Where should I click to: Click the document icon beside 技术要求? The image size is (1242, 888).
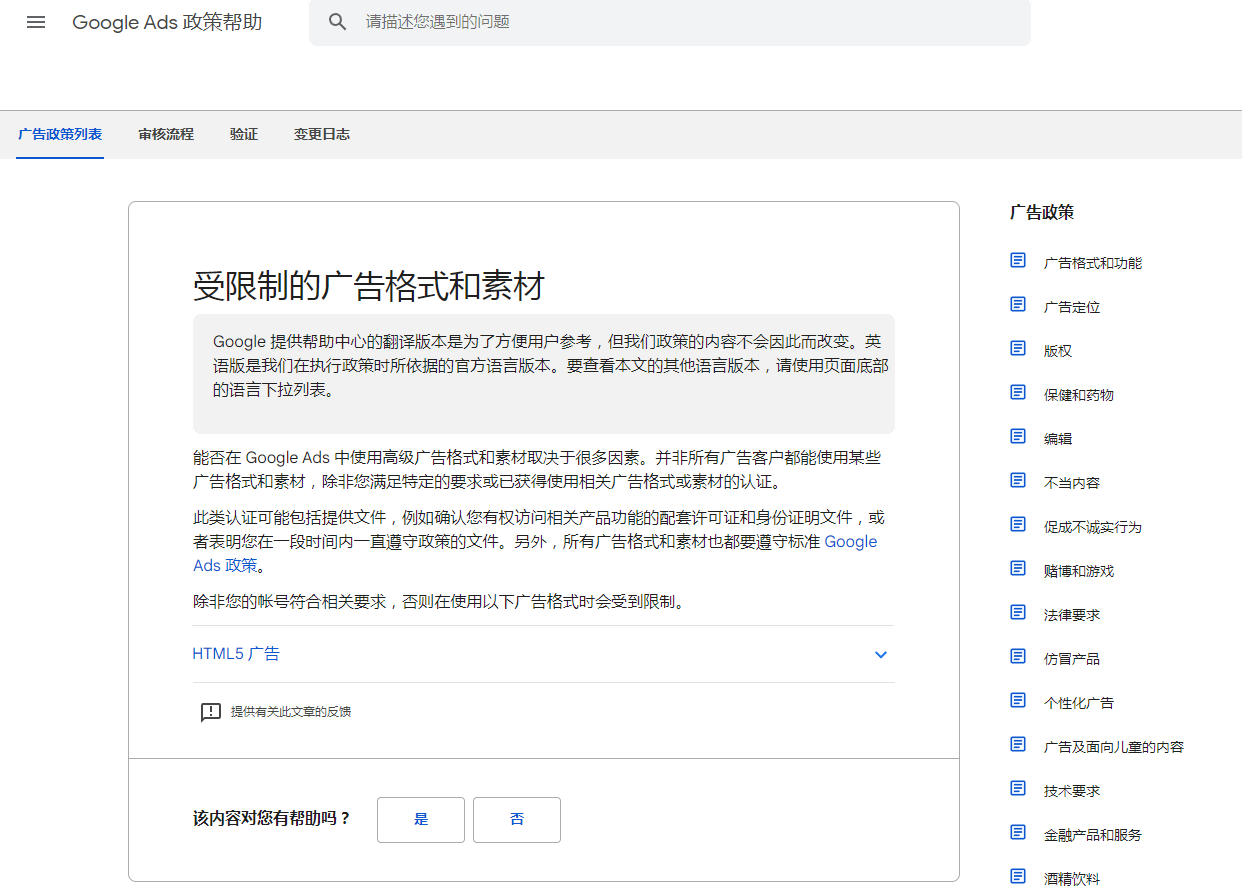pyautogui.click(x=1018, y=788)
